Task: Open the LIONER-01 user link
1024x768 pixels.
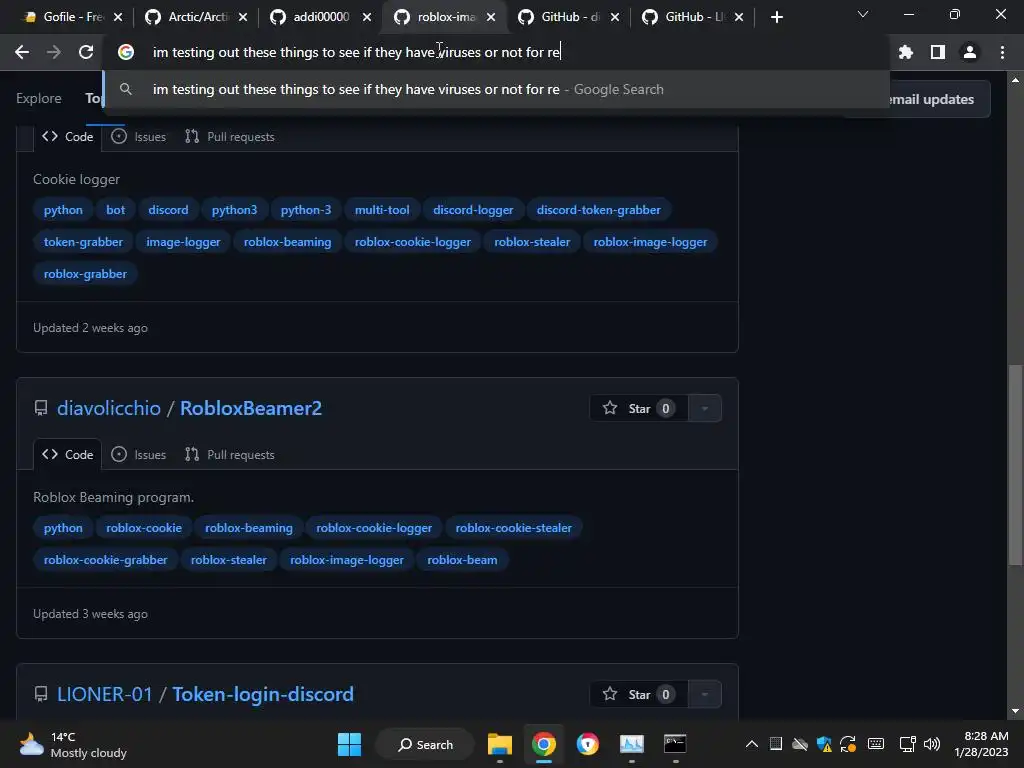Action: coord(104,694)
